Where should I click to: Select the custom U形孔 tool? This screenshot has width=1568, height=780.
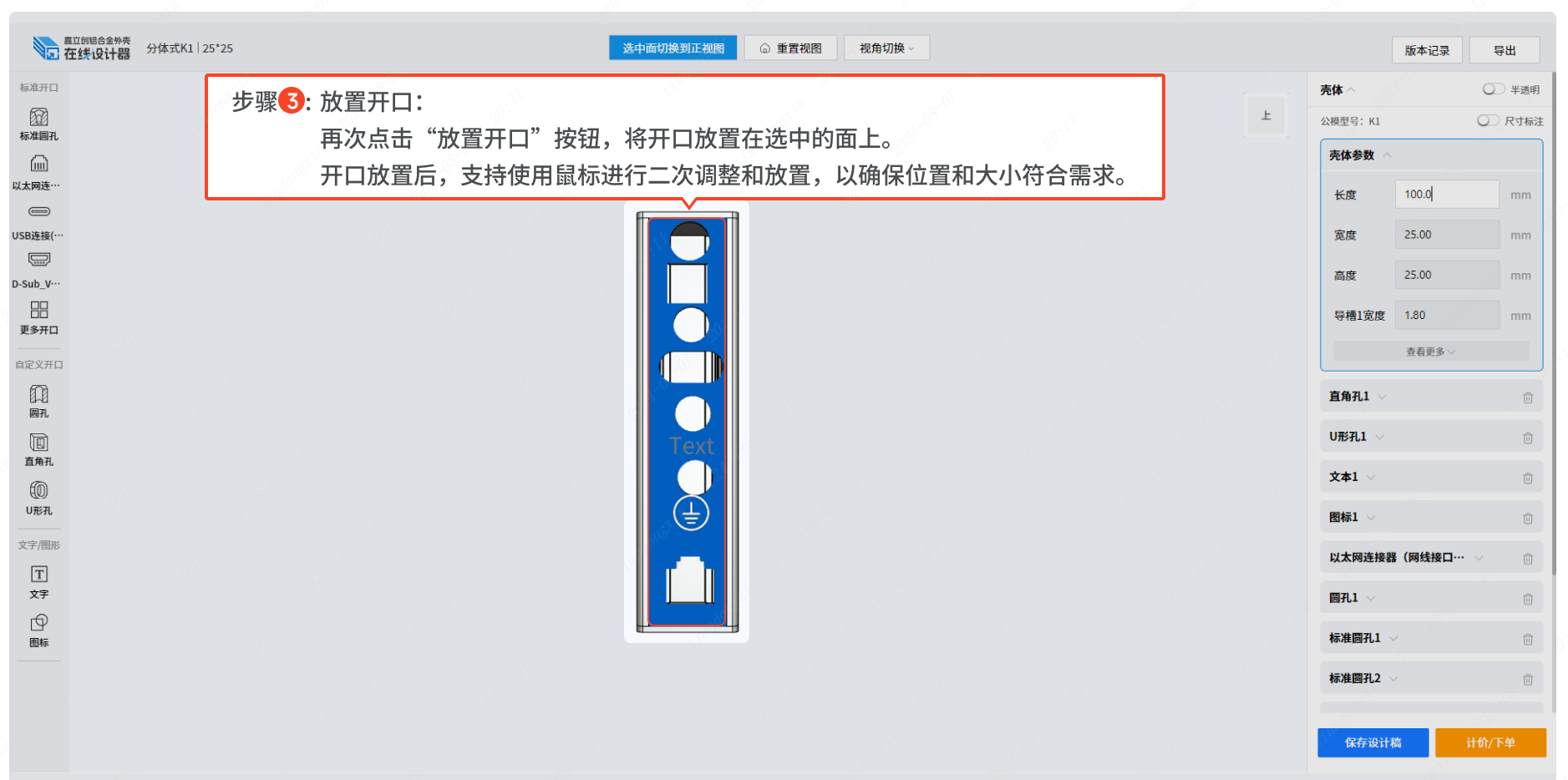point(38,498)
